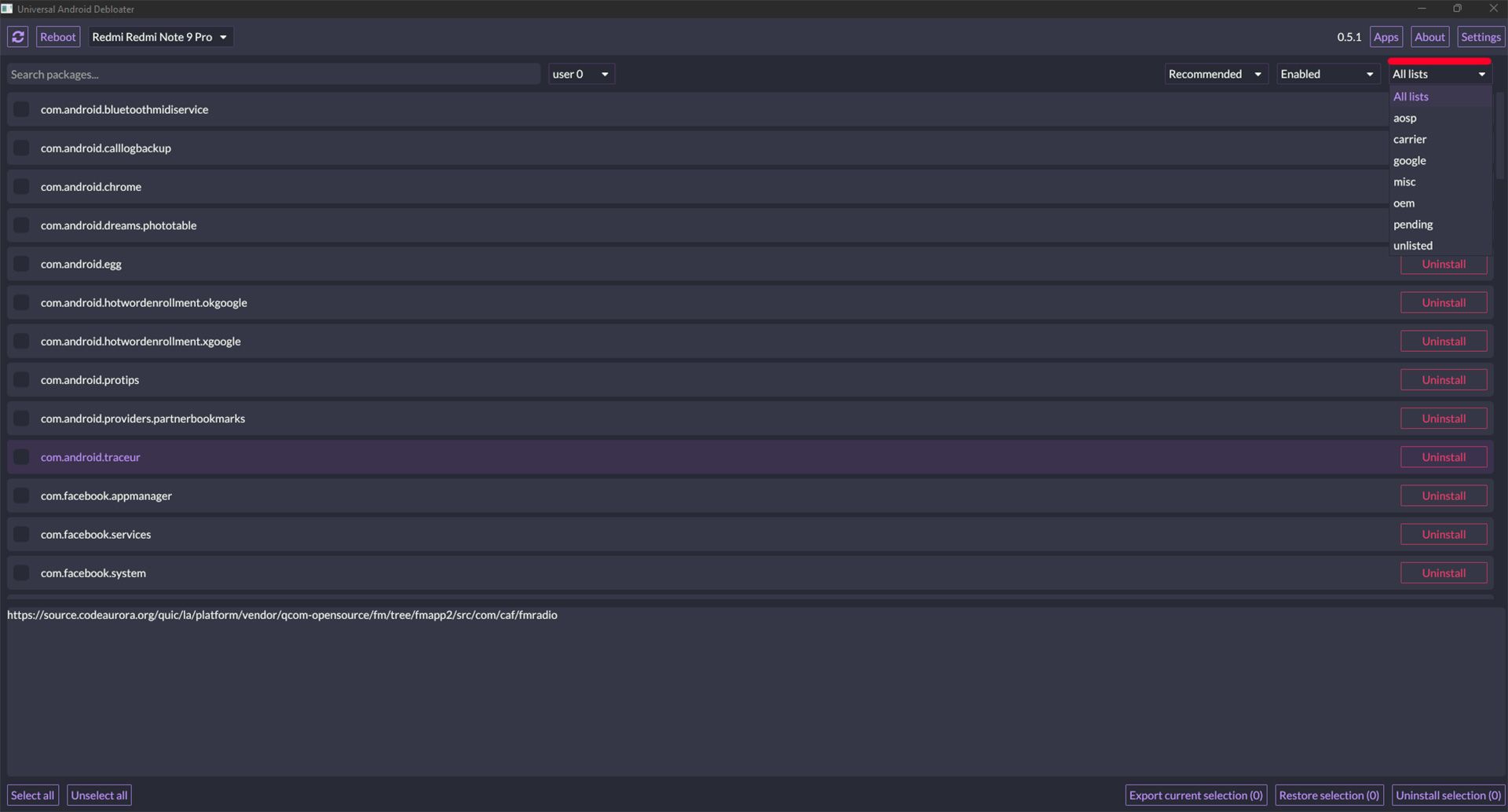Click the Reboot button
The width and height of the screenshot is (1508, 812).
point(58,37)
